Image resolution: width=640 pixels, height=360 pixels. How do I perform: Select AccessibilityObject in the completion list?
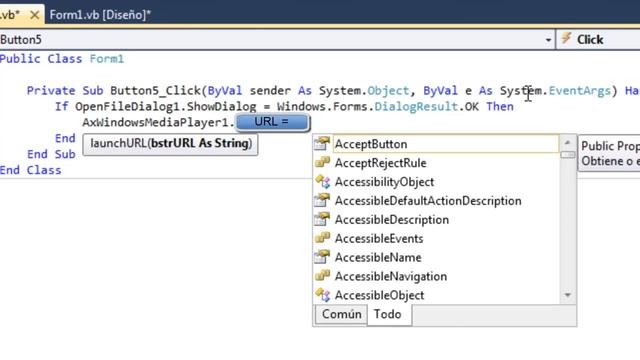point(384,182)
